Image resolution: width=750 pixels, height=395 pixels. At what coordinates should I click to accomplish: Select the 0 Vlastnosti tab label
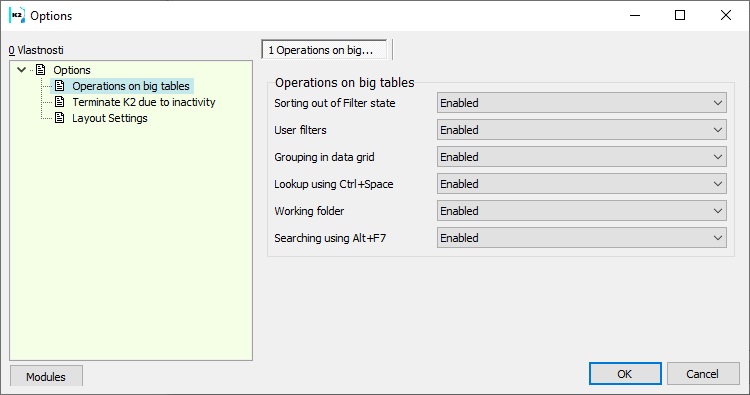coord(36,50)
